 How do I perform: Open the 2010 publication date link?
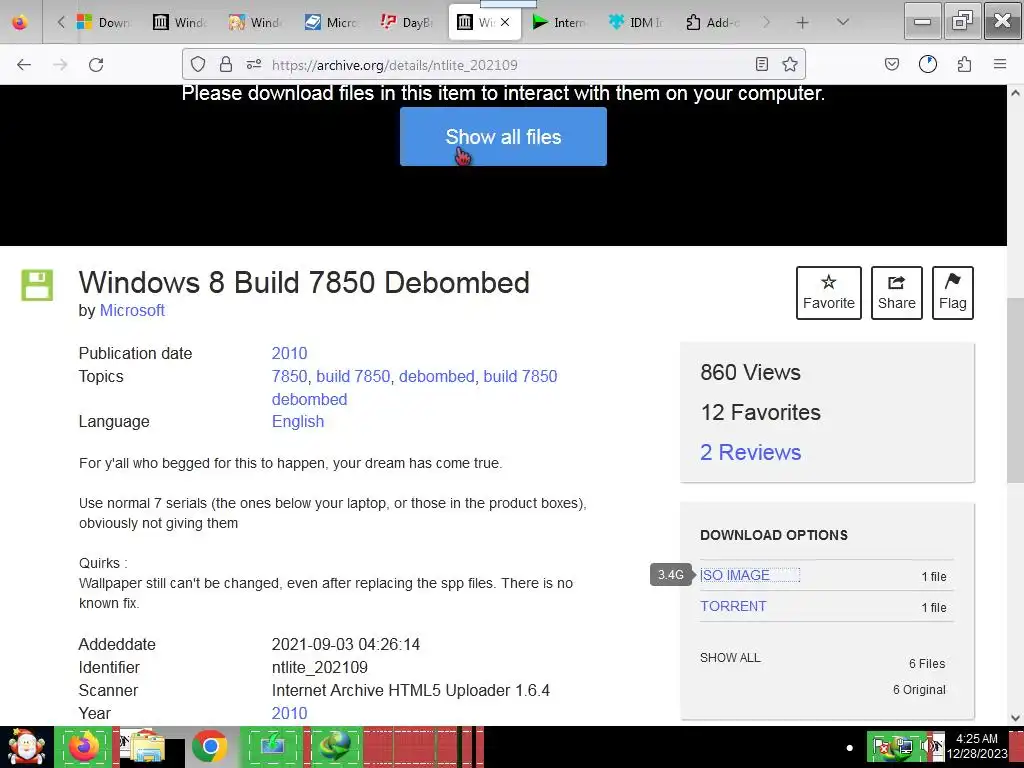click(289, 353)
